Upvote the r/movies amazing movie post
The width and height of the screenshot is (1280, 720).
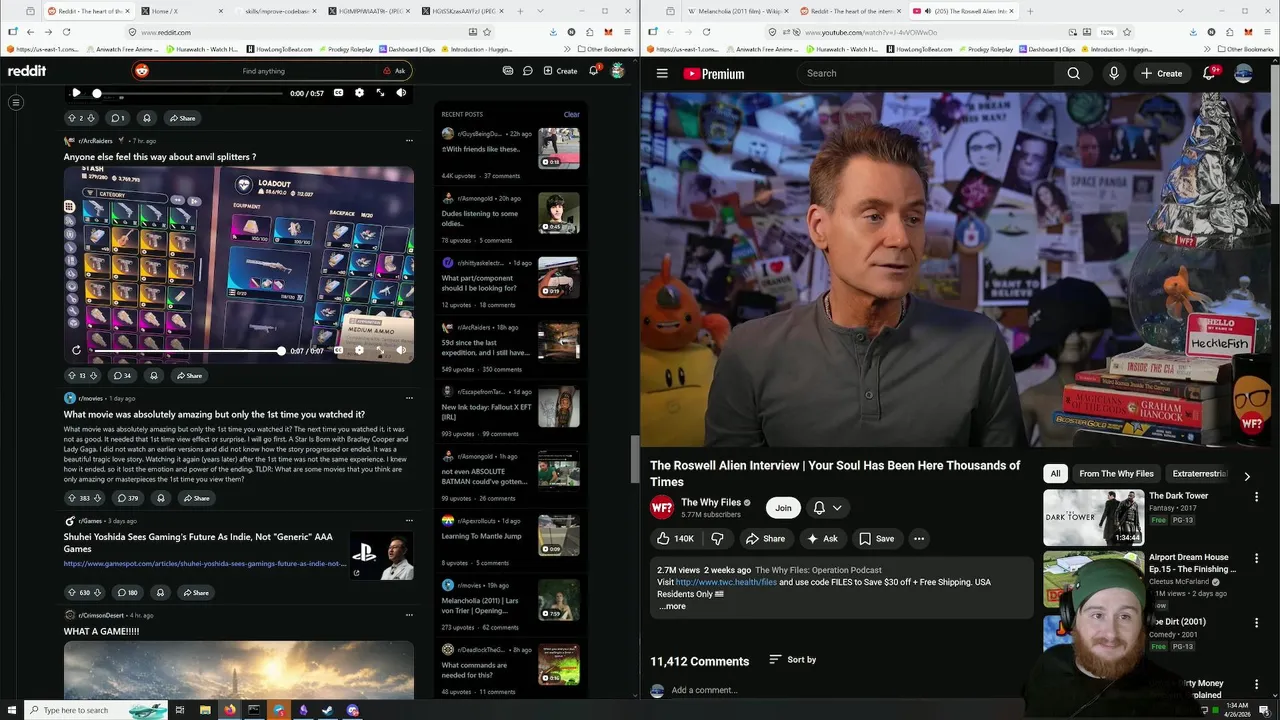(x=71, y=498)
